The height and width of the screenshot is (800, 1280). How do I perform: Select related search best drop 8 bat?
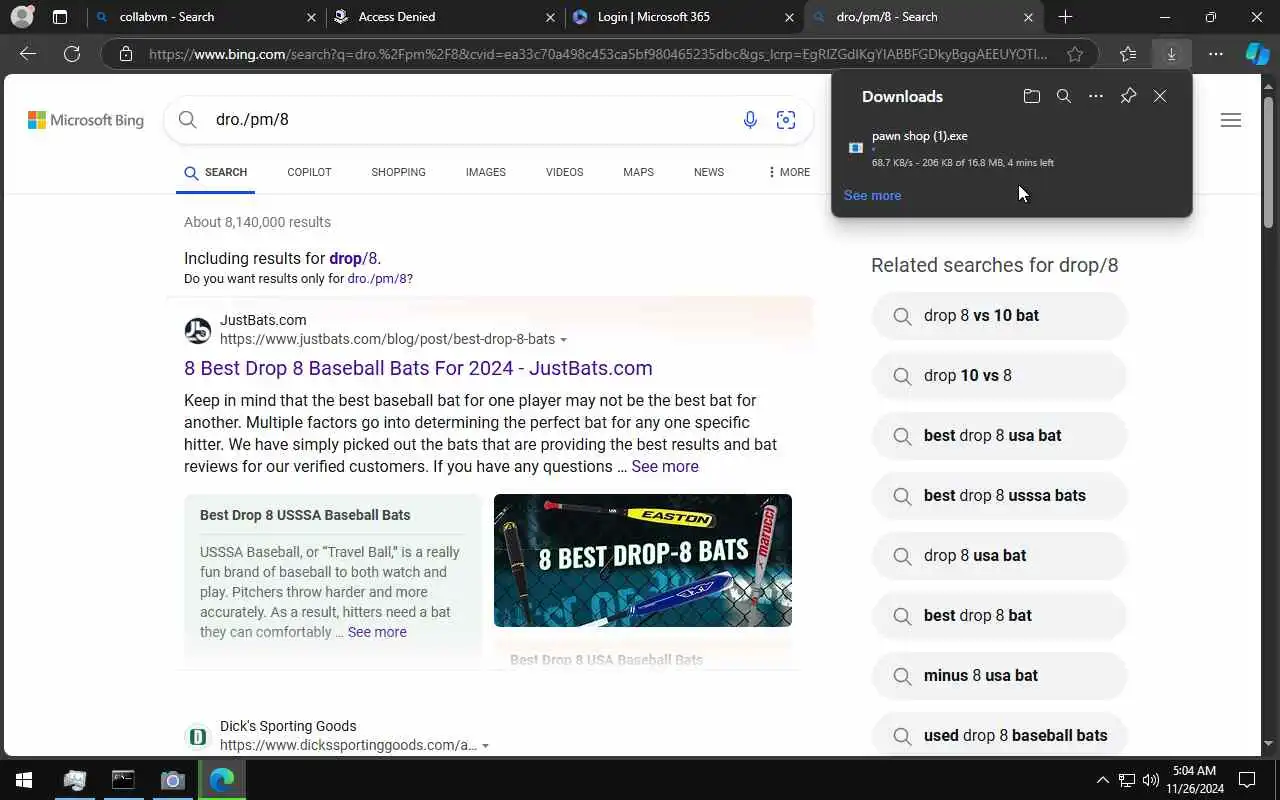(1000, 616)
